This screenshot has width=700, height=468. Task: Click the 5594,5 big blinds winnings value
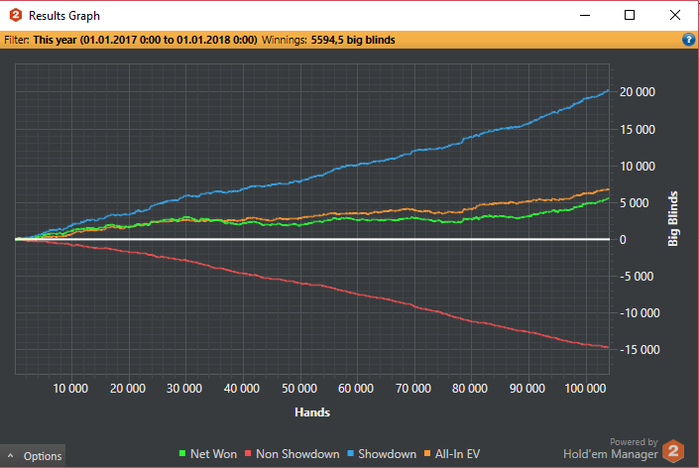[x=353, y=40]
